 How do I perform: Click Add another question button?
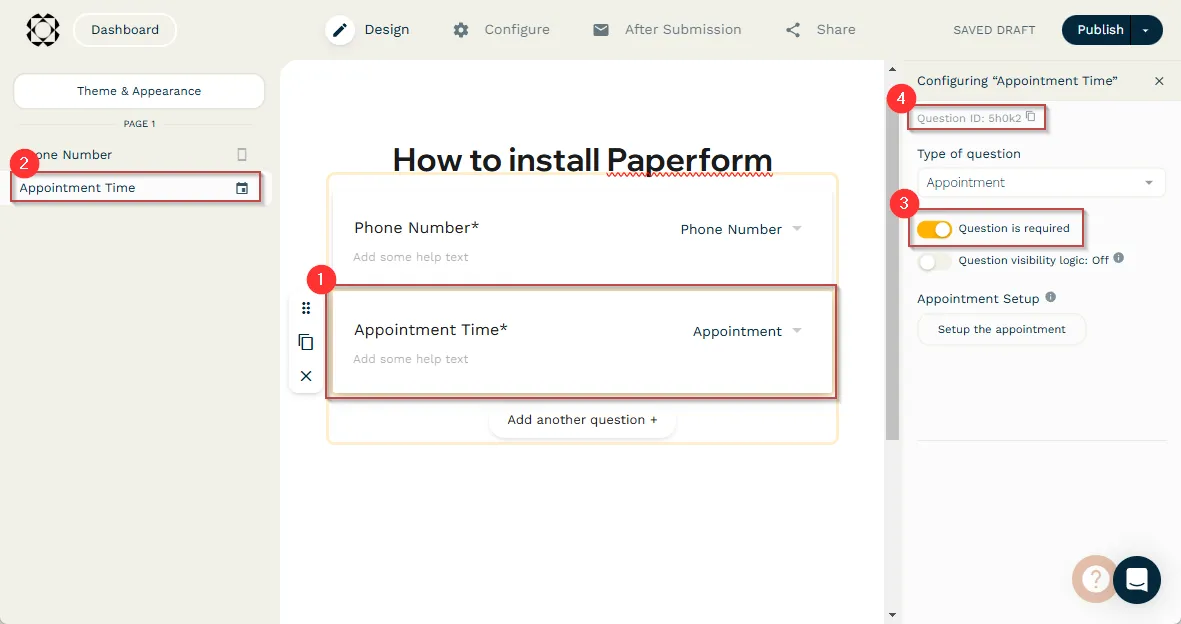[582, 420]
